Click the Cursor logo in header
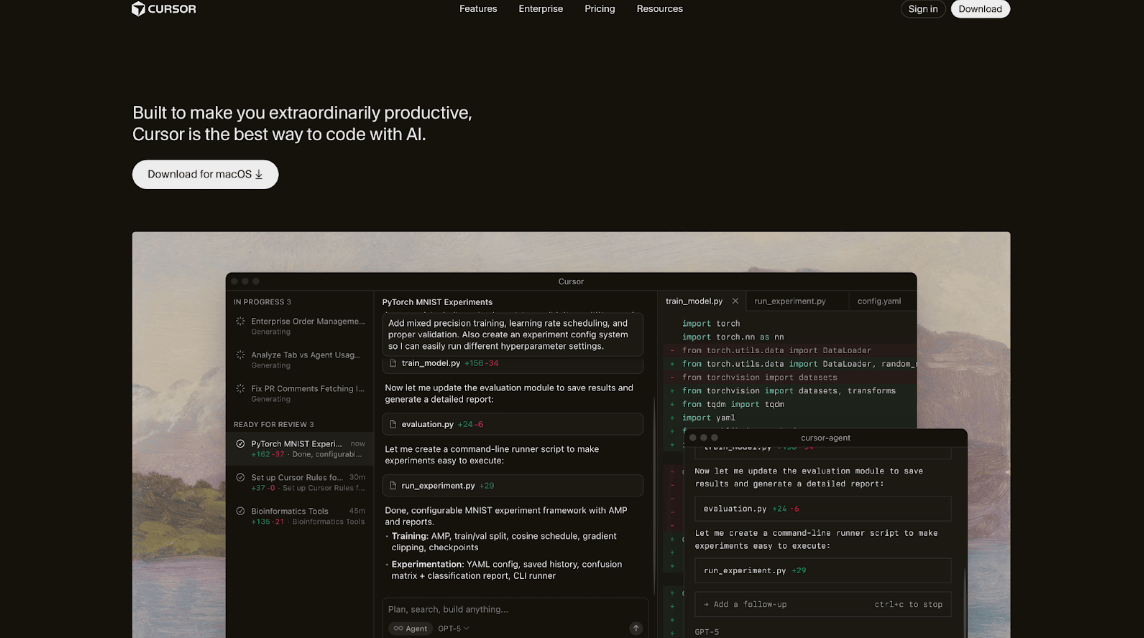The image size is (1144, 638). coord(164,9)
